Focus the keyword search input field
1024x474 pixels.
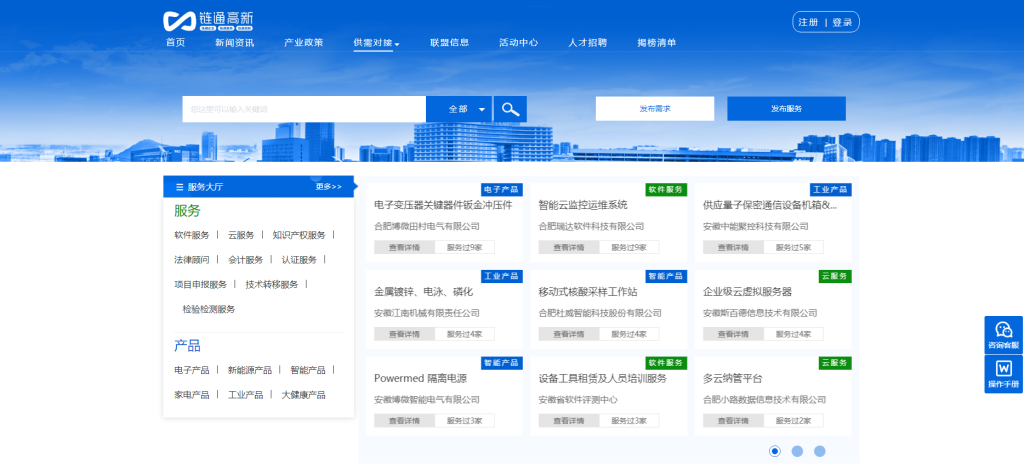304,109
